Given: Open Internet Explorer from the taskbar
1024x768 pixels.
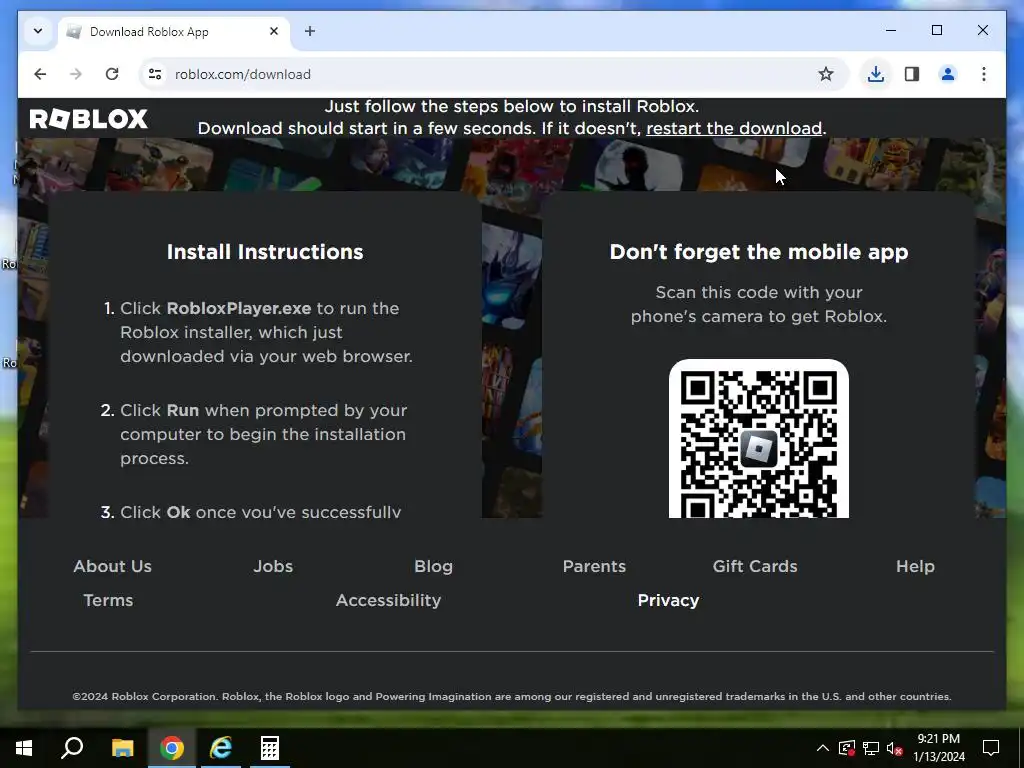Looking at the screenshot, I should [x=221, y=748].
